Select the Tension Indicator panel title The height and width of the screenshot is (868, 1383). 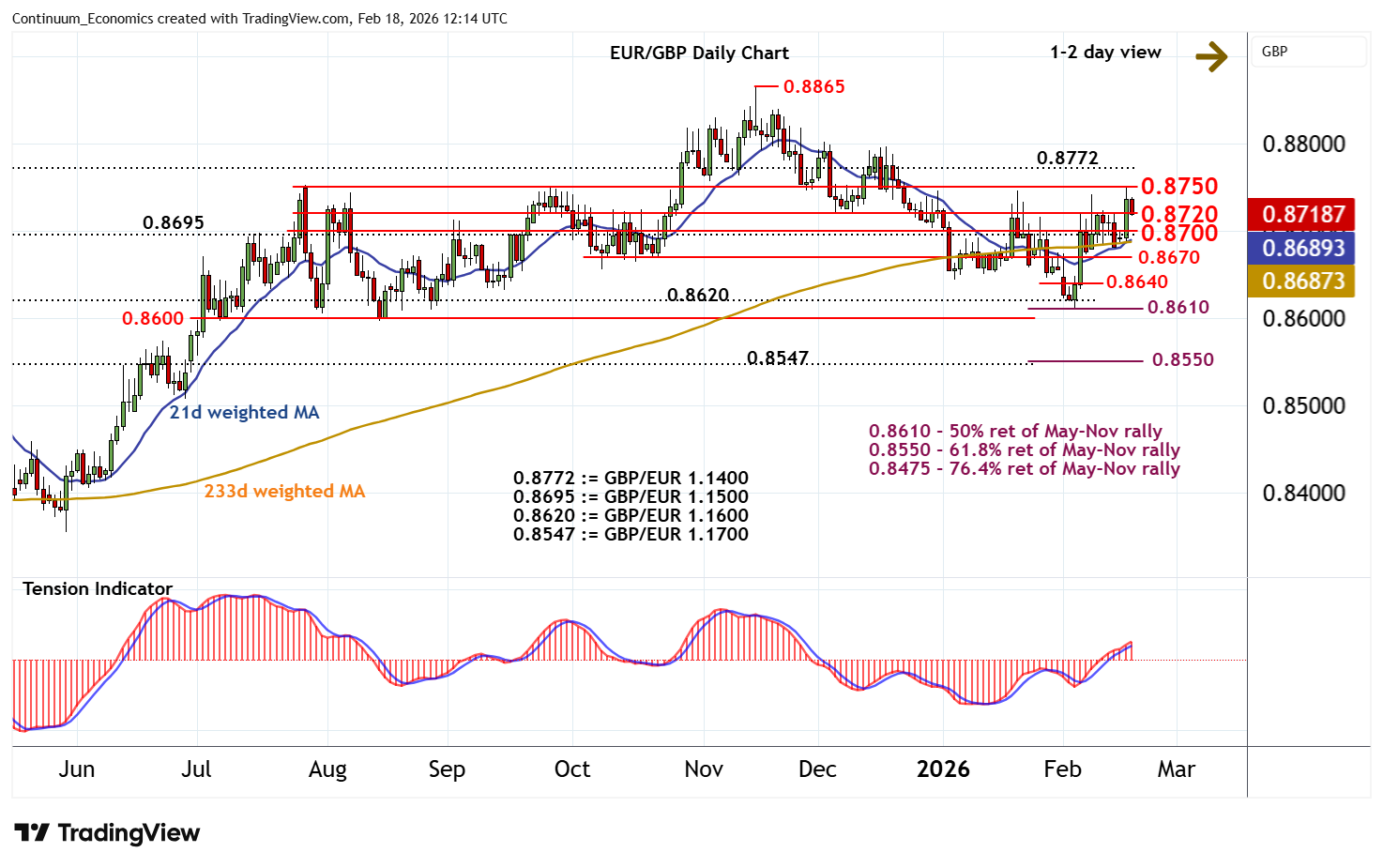(x=98, y=588)
